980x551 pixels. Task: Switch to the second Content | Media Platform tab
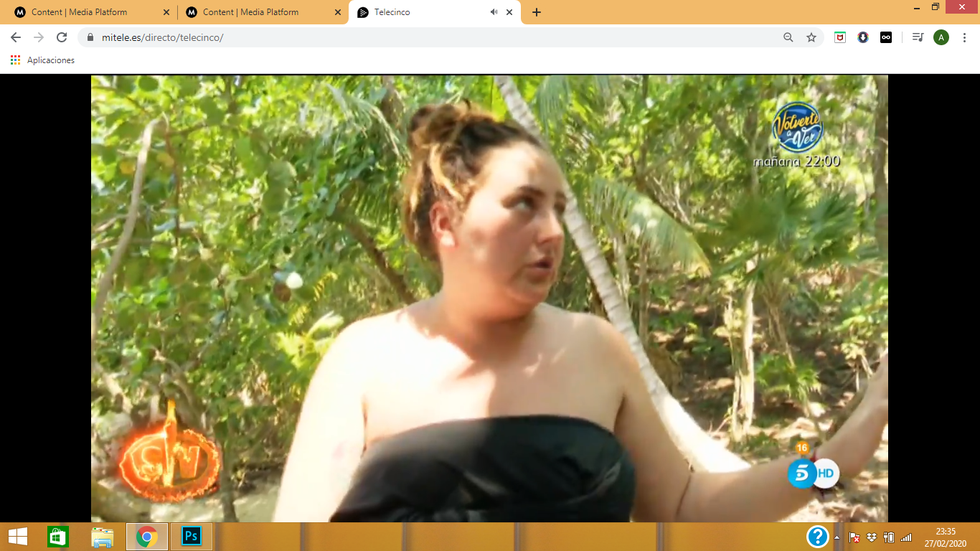click(263, 12)
